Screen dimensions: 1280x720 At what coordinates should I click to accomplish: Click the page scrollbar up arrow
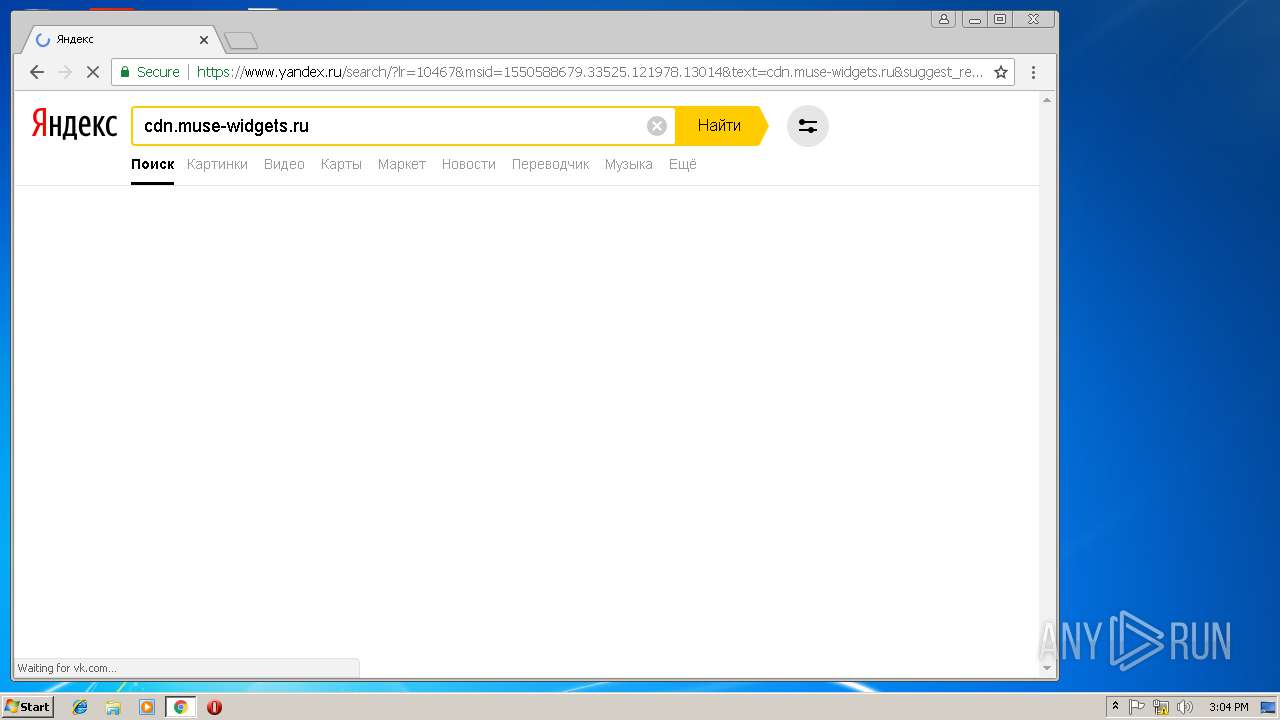pos(1047,100)
